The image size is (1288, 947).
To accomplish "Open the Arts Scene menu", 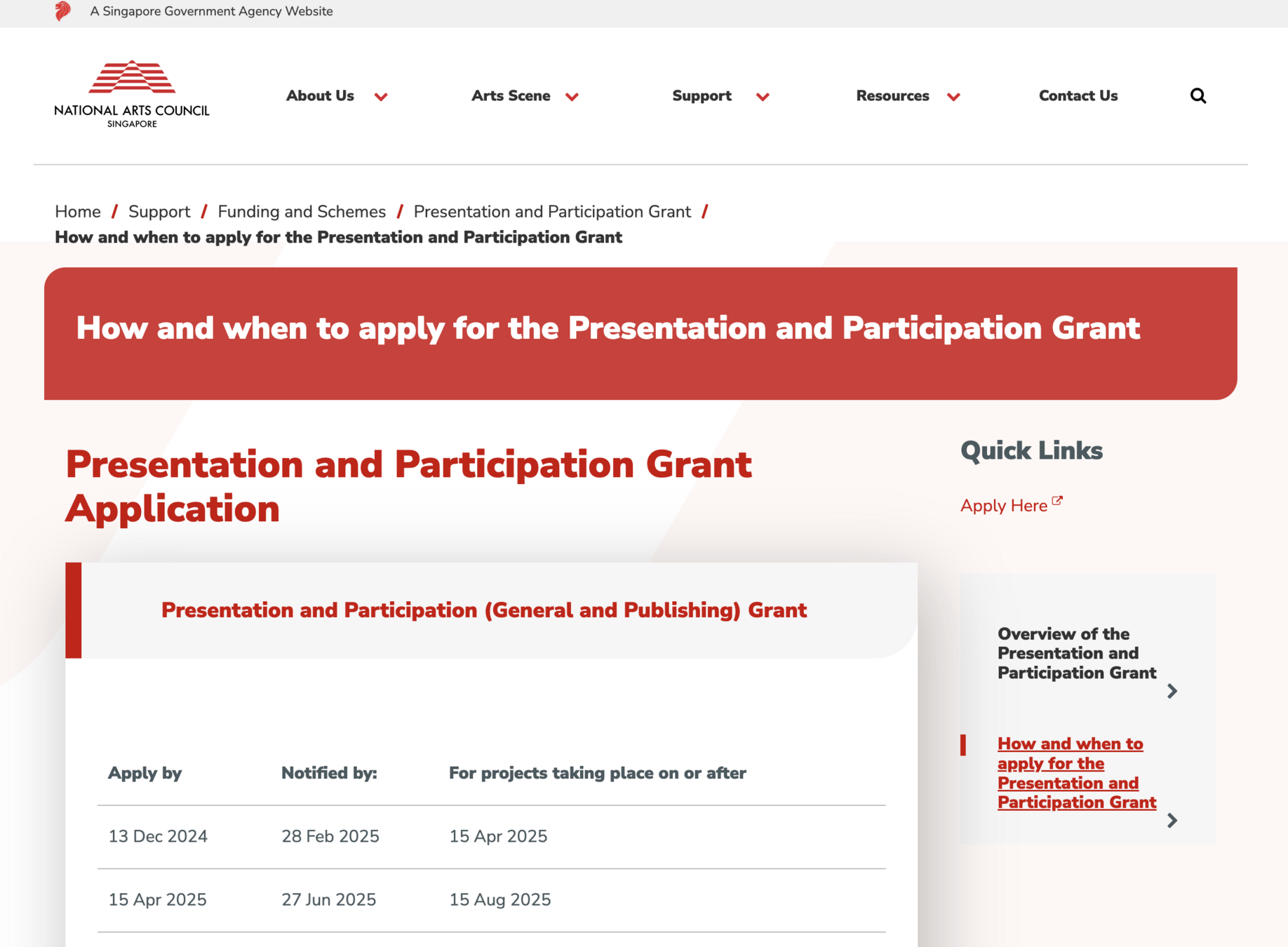I will pos(511,95).
